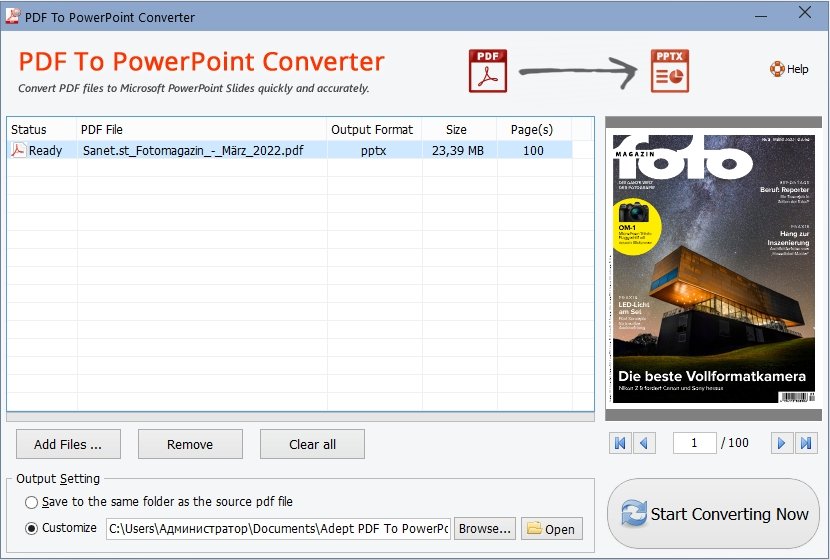Click the Page(s) column header

click(x=534, y=130)
